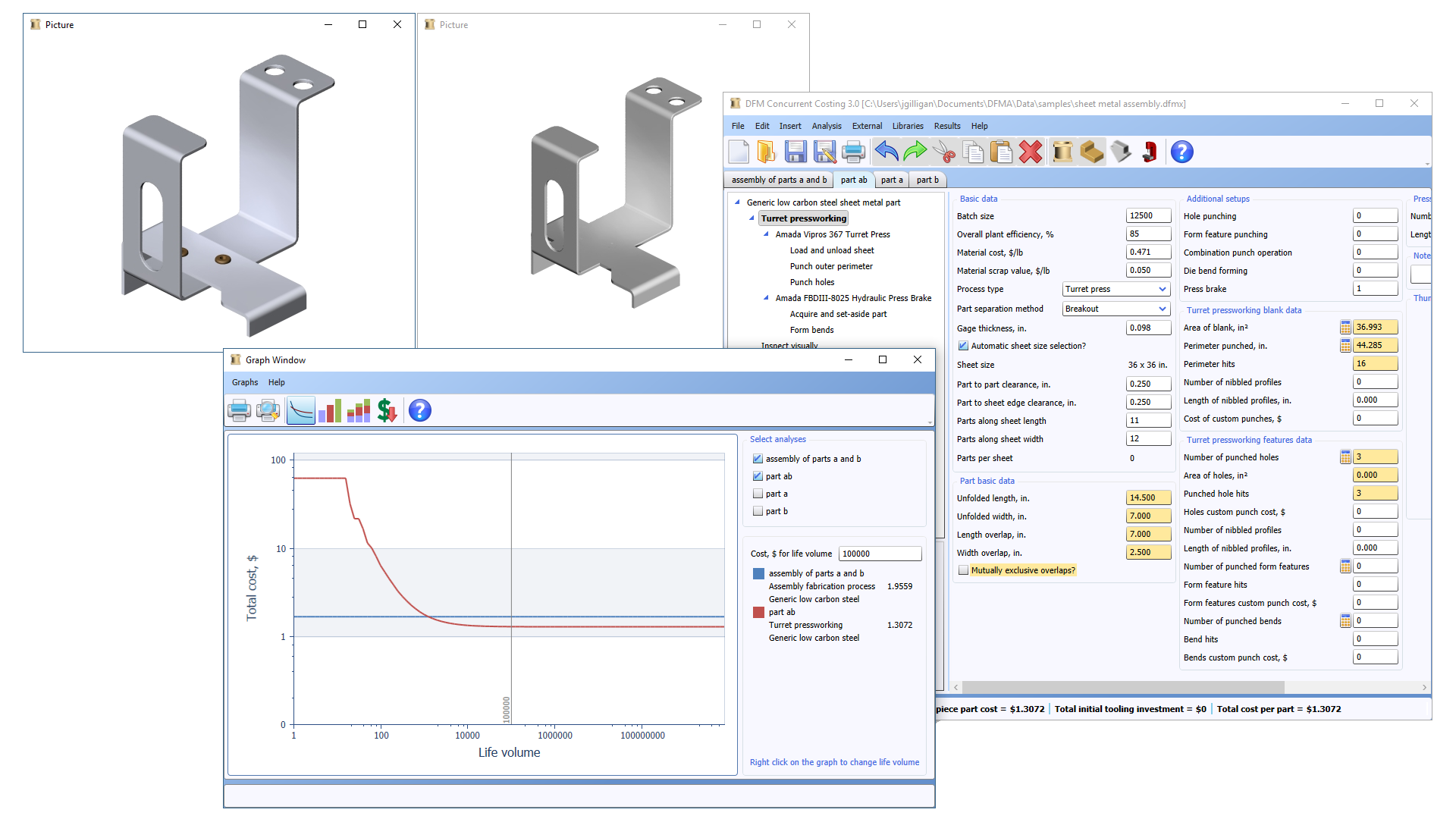The height and width of the screenshot is (819, 1456).
Task: Open the Libraries menu
Action: [x=908, y=126]
